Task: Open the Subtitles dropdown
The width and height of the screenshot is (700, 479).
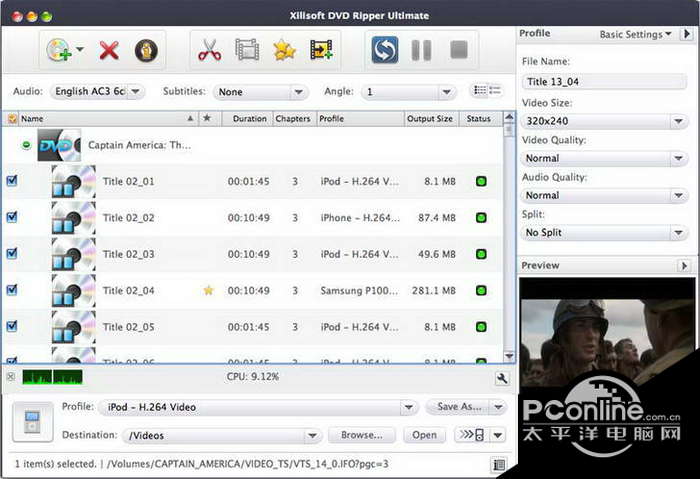Action: pyautogui.click(x=261, y=92)
